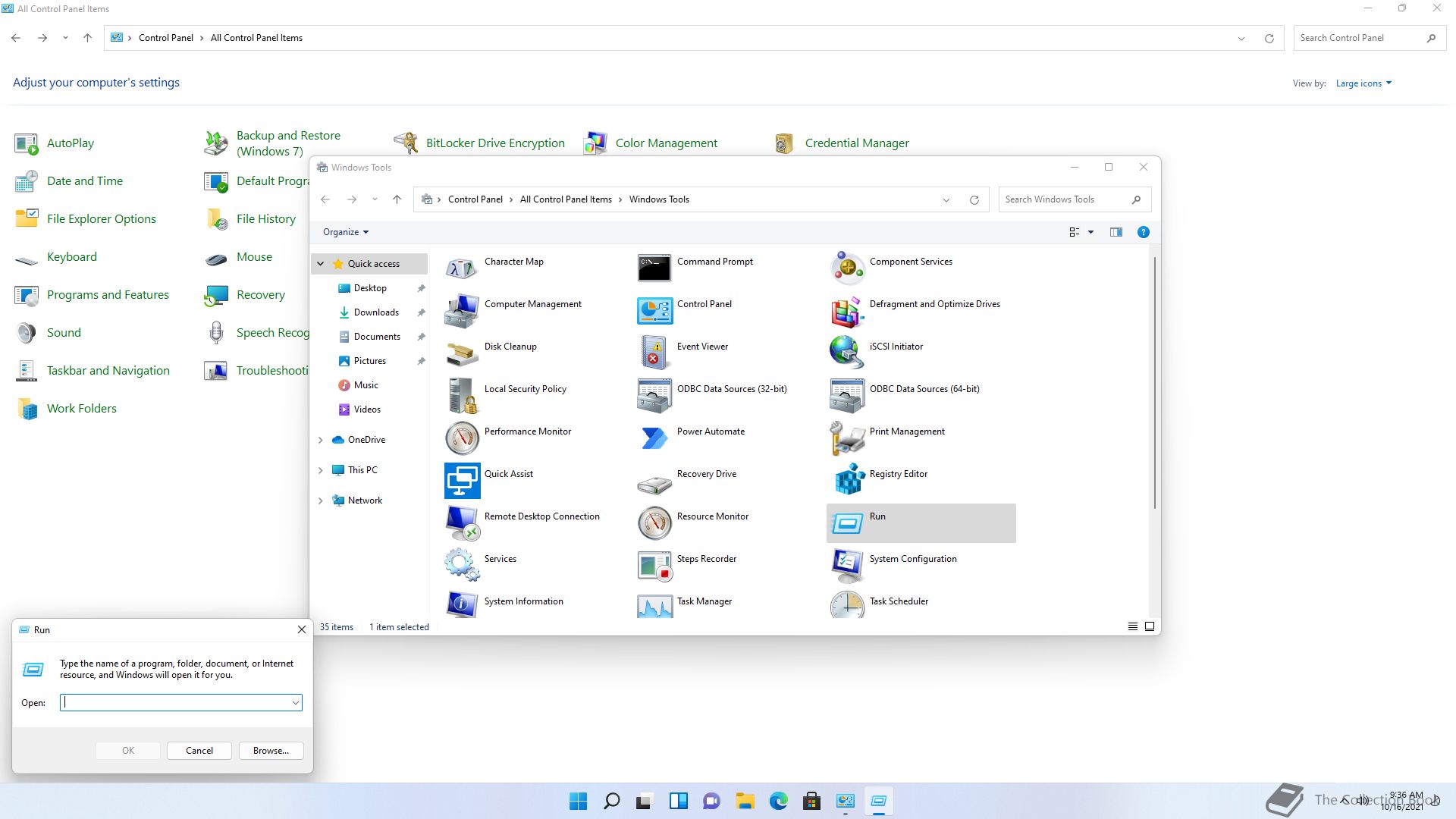Toggle preview pane in Windows Tools

point(1116,232)
